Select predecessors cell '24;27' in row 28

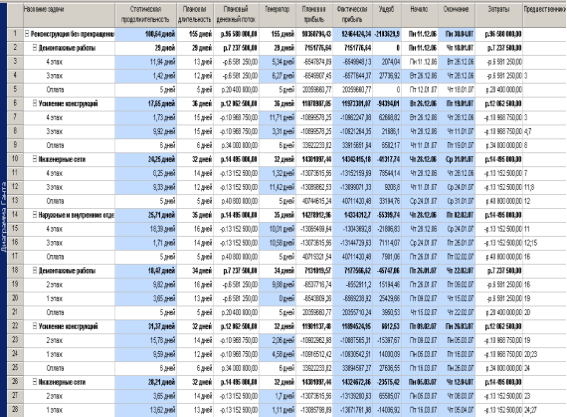coord(545,410)
